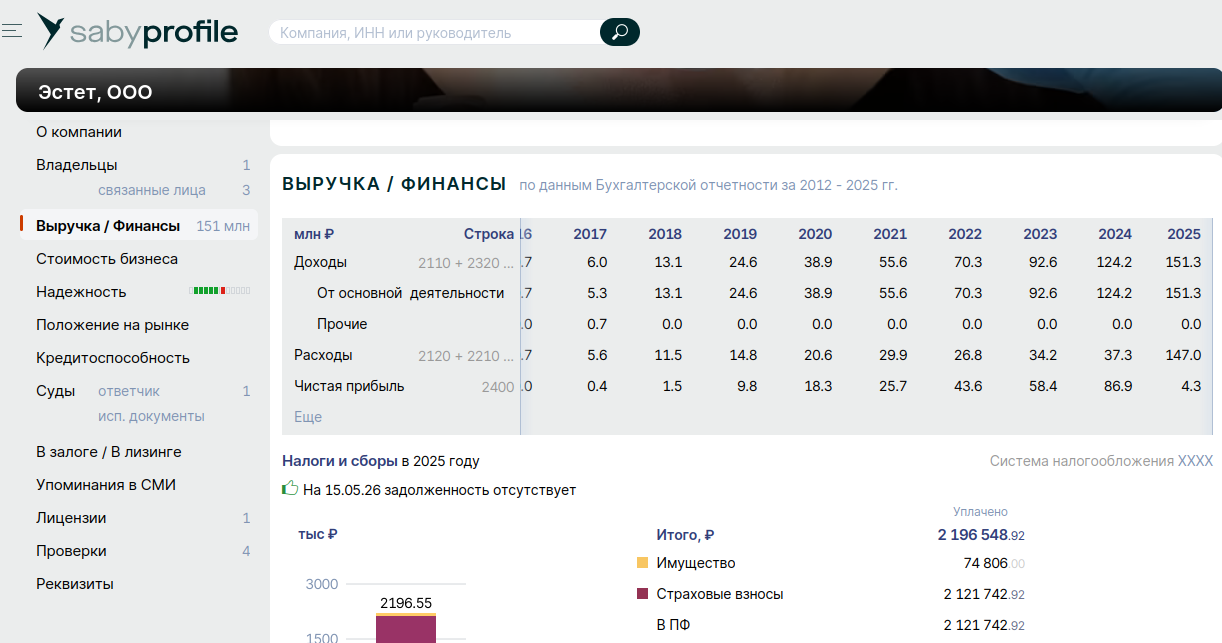Open the Реквизиты section

click(x=75, y=584)
